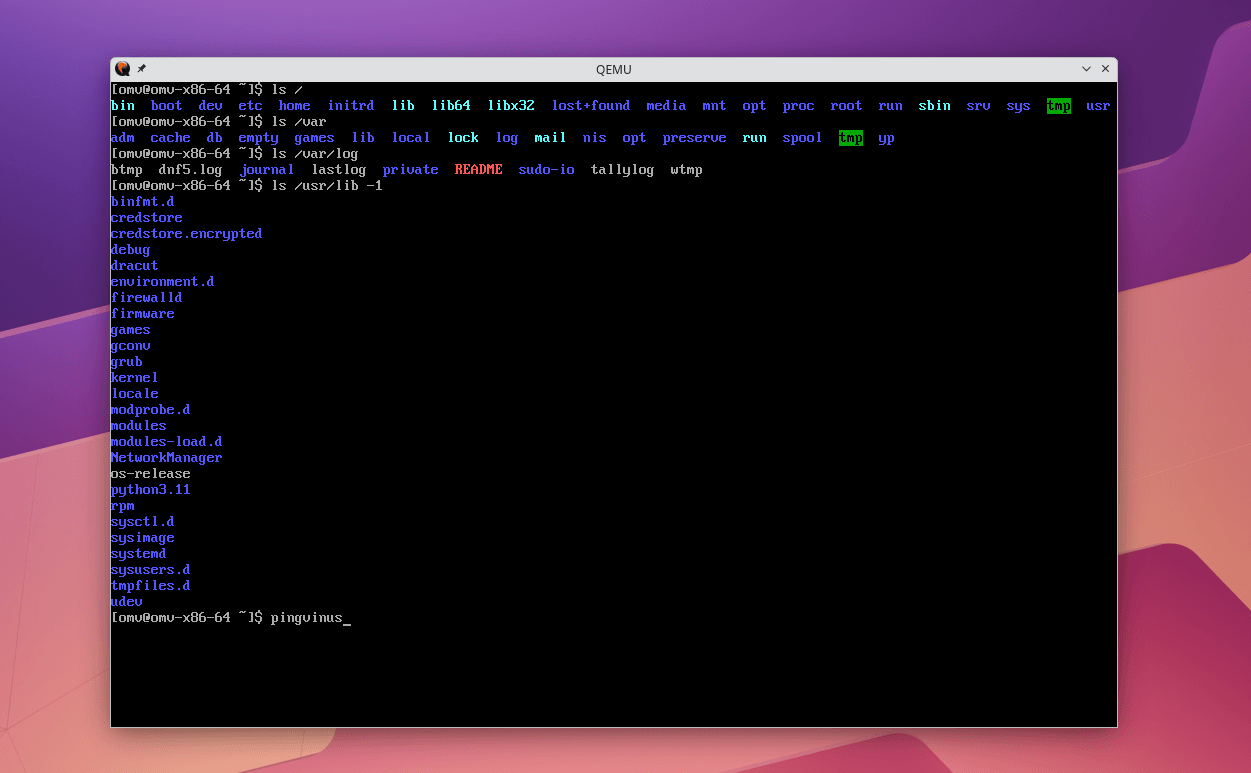Select the sys directory entry
This screenshot has height=773, width=1251.
point(1019,106)
